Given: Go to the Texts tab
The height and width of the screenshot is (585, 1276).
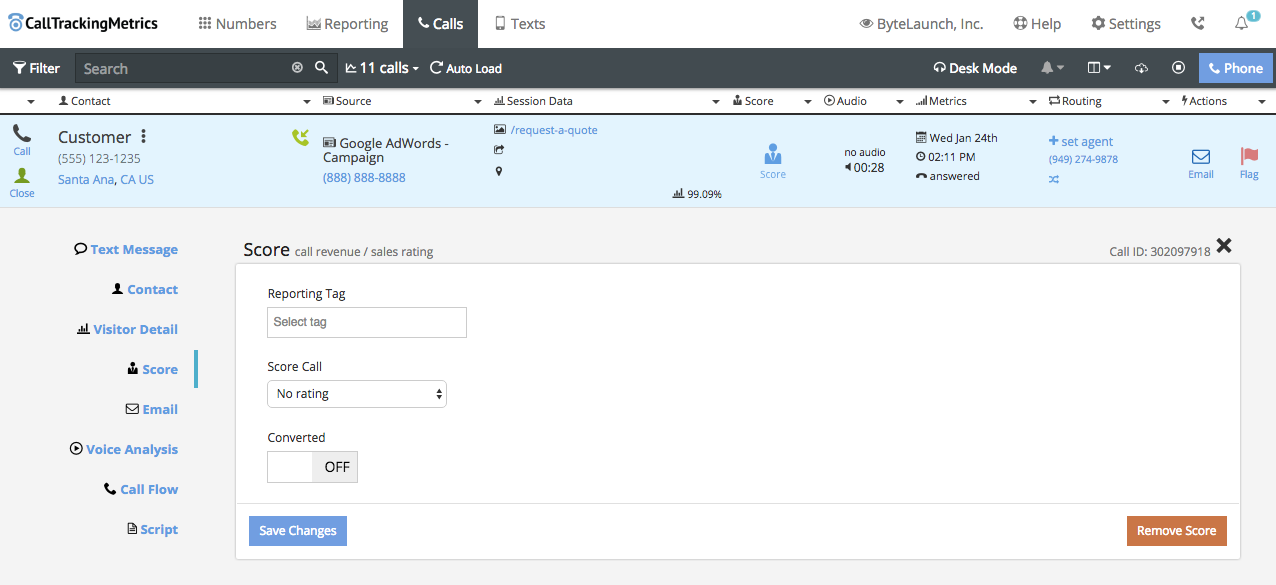Looking at the screenshot, I should pyautogui.click(x=520, y=24).
